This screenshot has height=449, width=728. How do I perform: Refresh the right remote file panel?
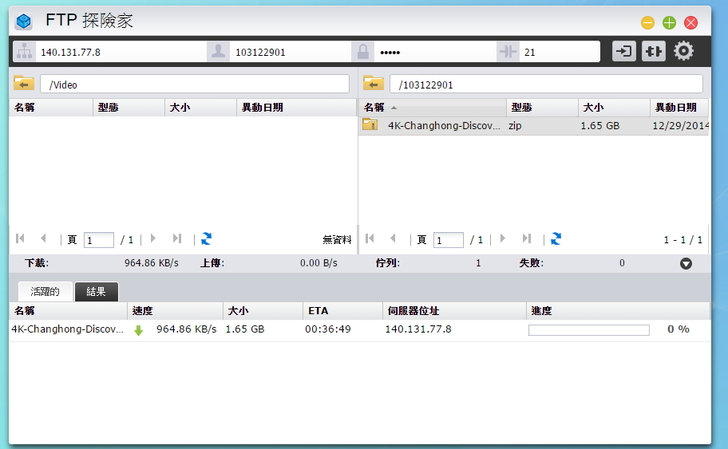point(556,239)
